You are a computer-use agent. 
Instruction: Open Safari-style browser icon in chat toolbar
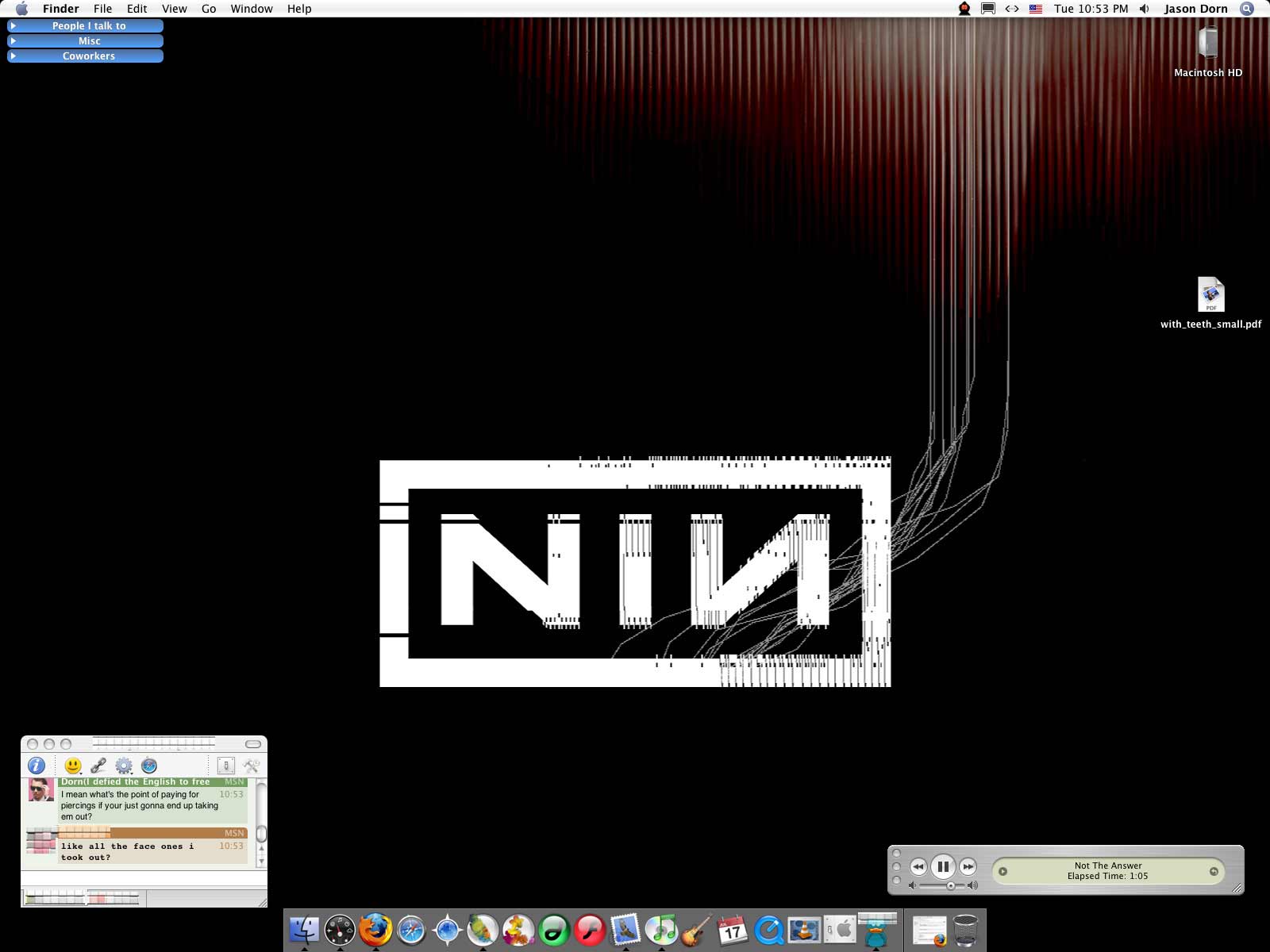click(x=149, y=766)
